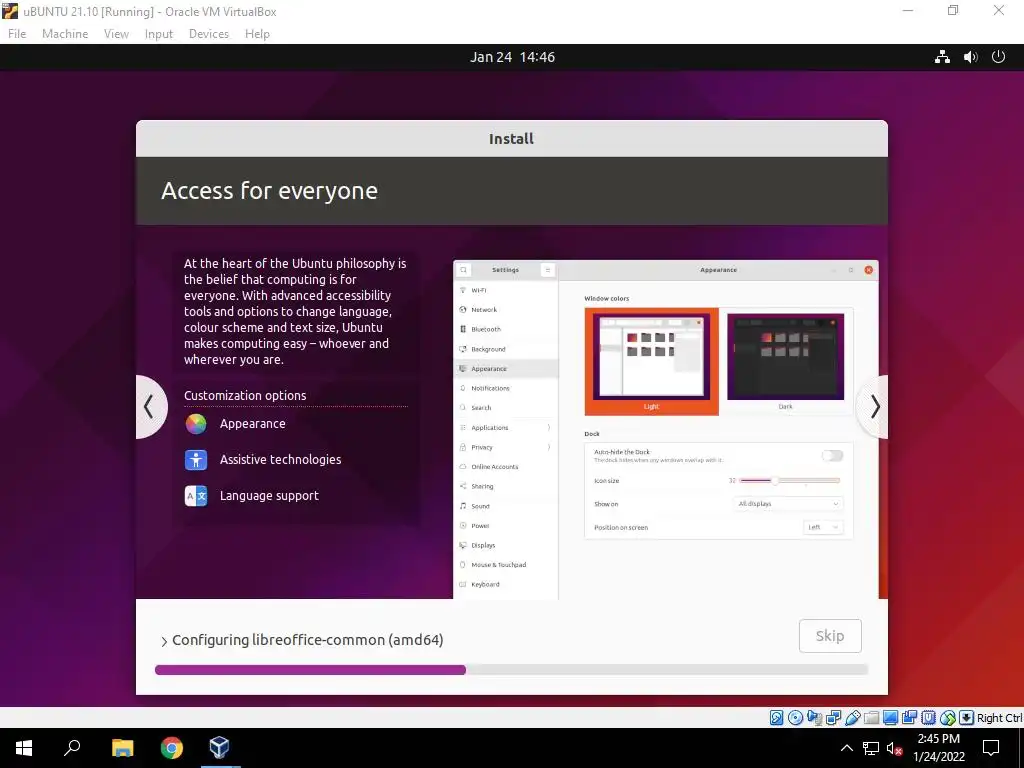Image resolution: width=1024 pixels, height=768 pixels.
Task: Launch File Explorer from taskbar
Action: [x=122, y=748]
